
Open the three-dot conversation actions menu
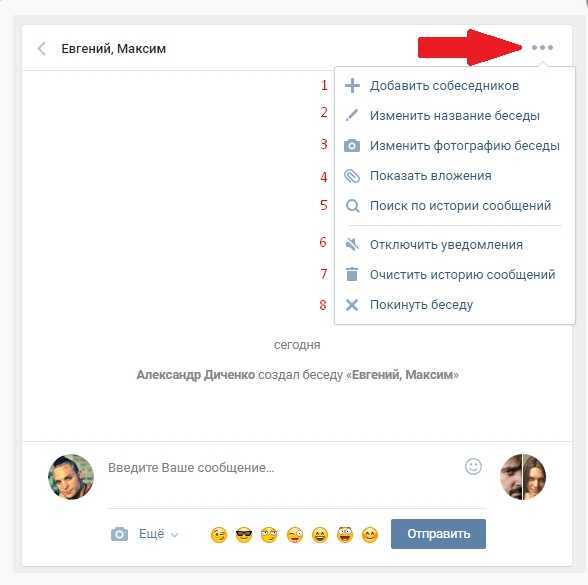tap(542, 48)
